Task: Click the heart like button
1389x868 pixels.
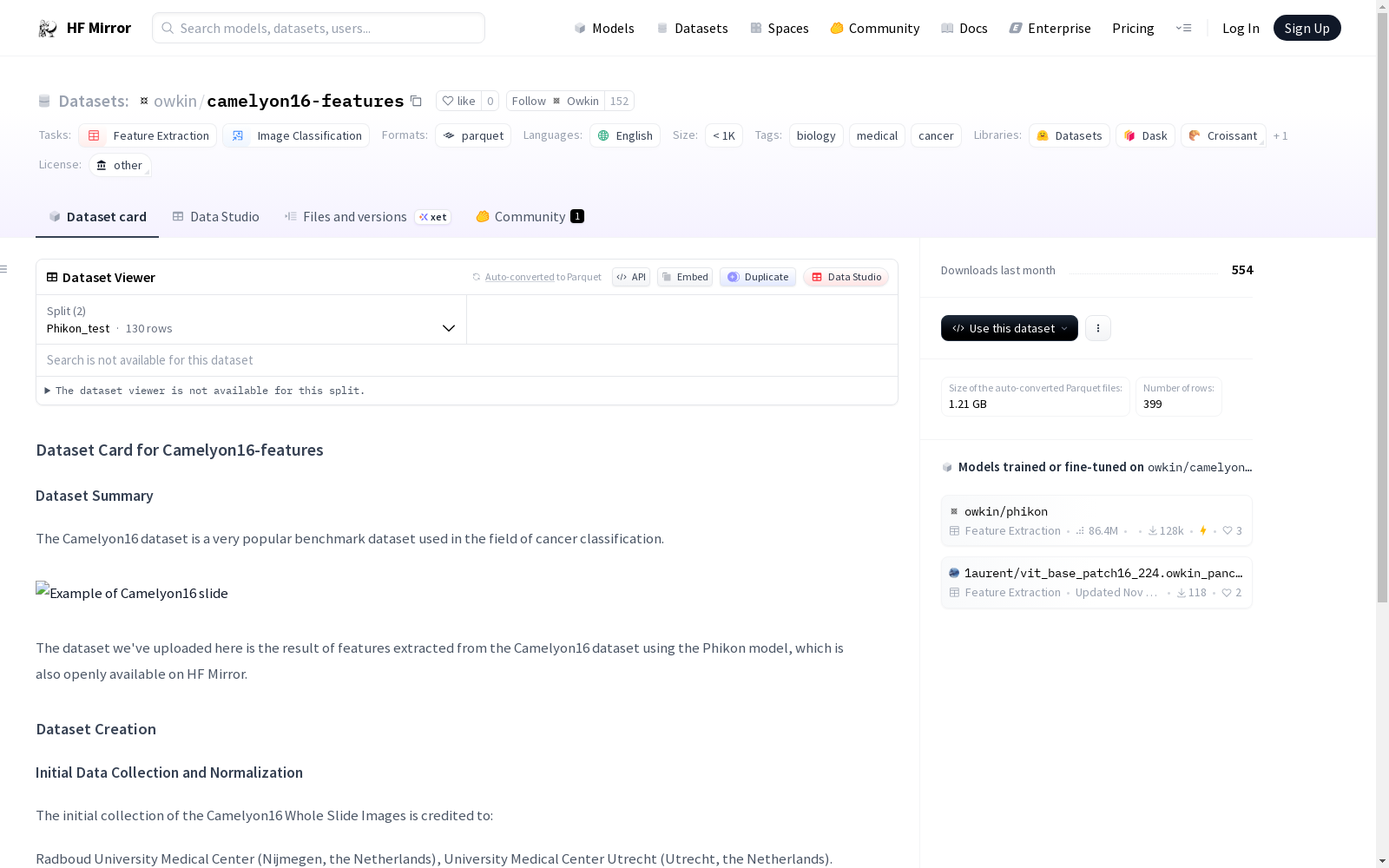Action: click(458, 101)
